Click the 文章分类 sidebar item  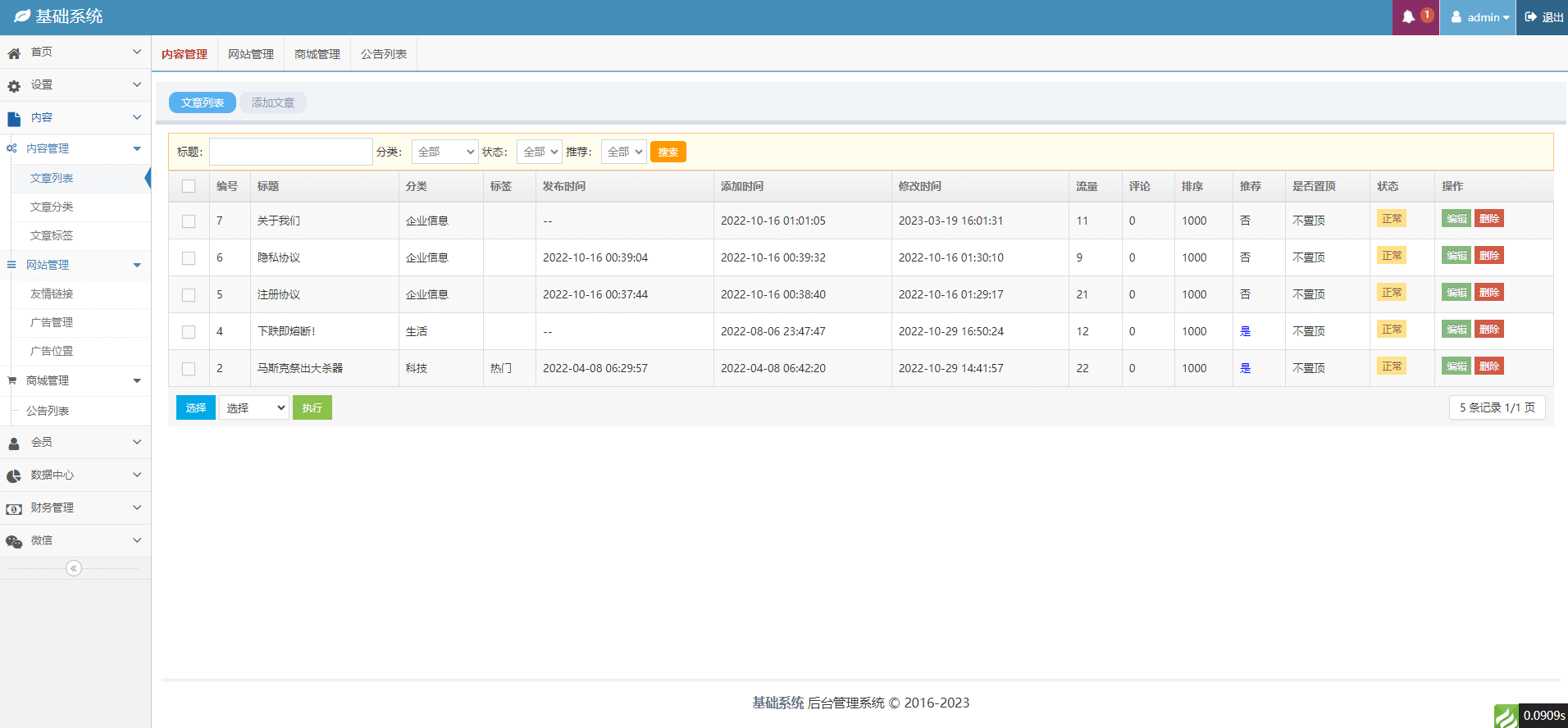(52, 207)
